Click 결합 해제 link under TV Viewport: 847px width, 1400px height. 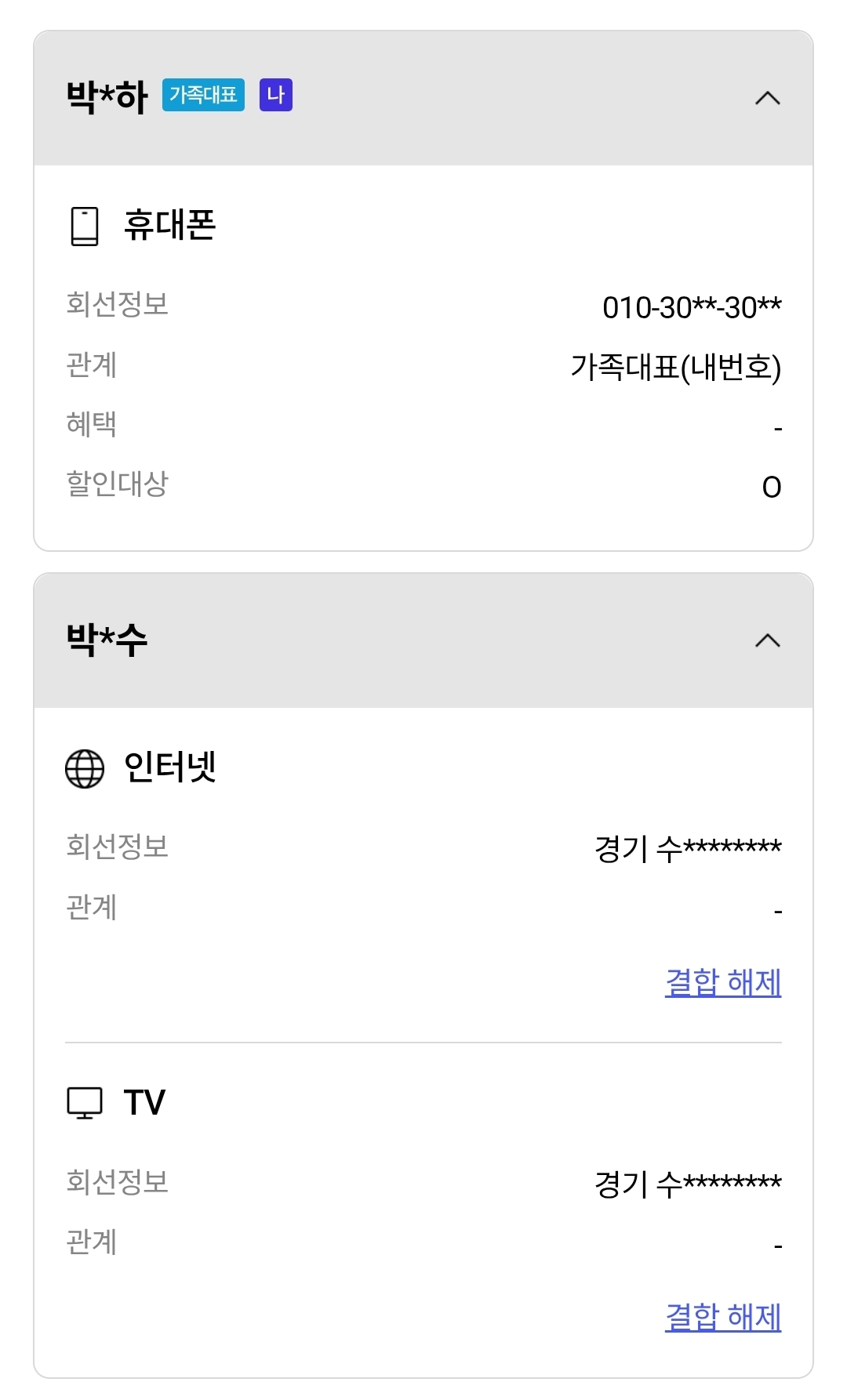(x=722, y=1317)
